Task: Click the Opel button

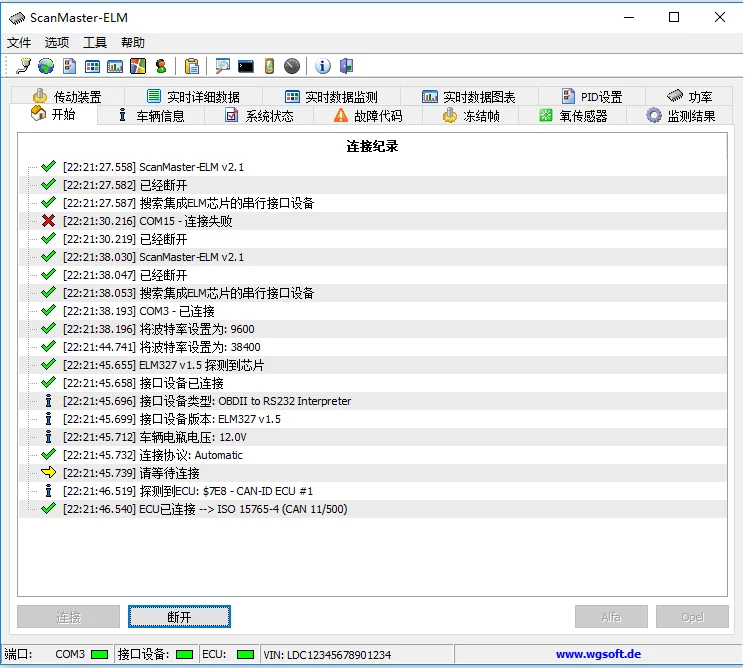Action: pos(693,617)
